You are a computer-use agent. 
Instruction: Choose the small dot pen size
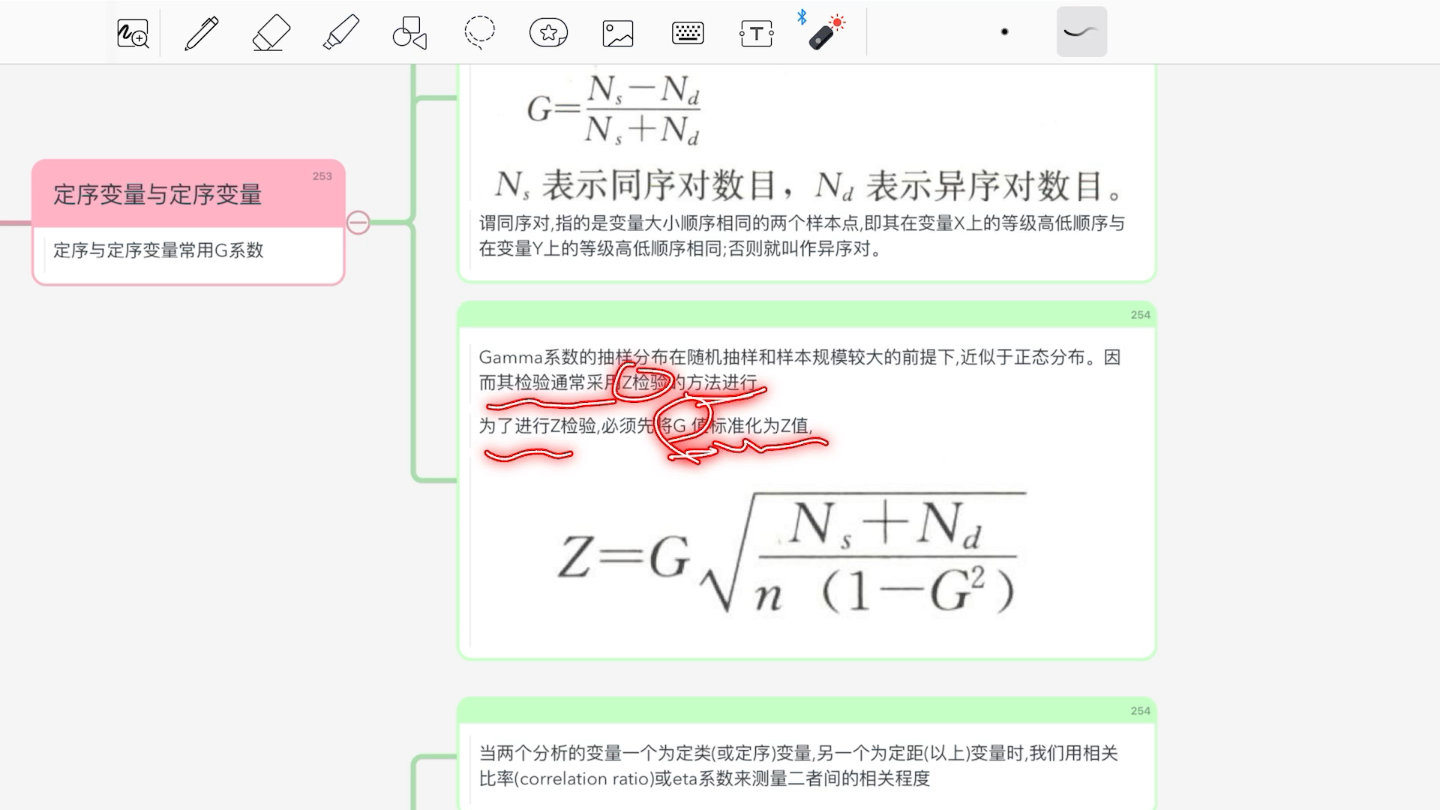click(1004, 32)
